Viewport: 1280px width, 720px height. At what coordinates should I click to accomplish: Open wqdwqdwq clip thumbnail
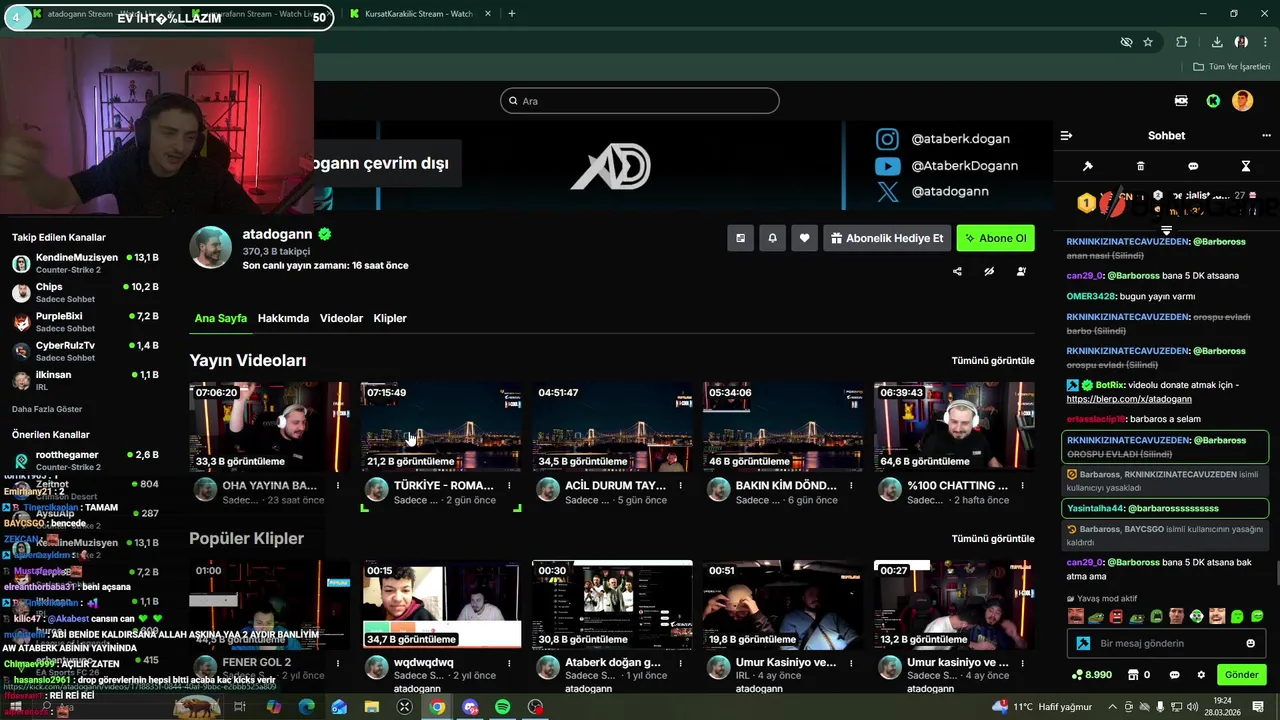click(x=441, y=605)
